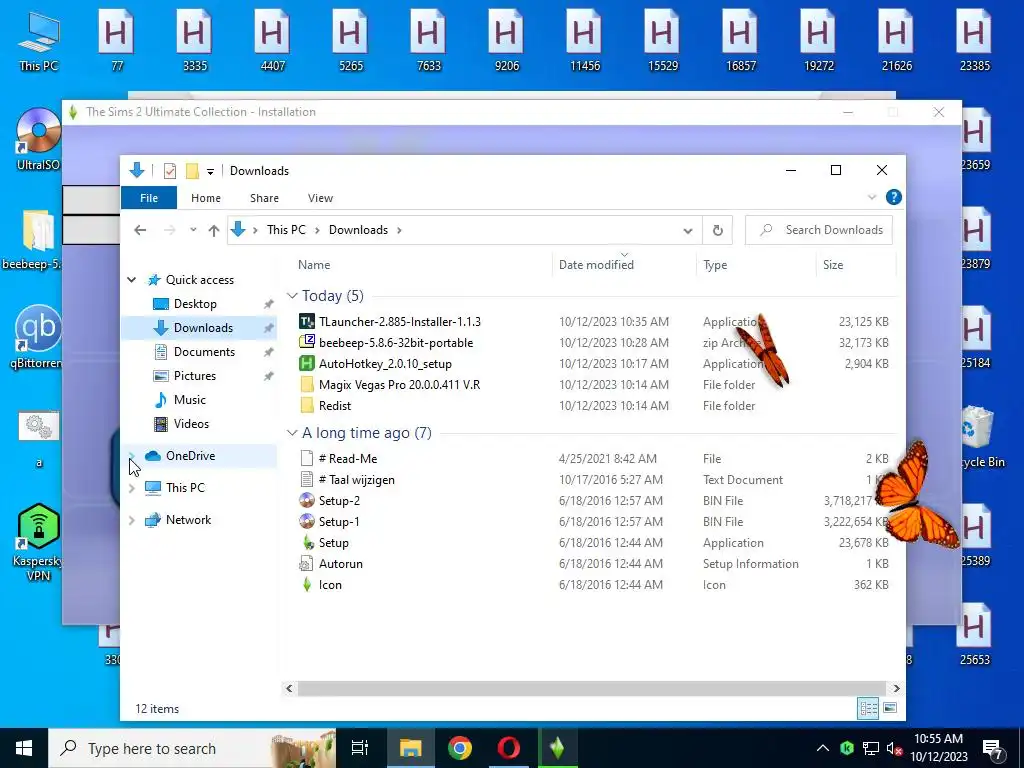Go back with the Back arrow
This screenshot has height=768, width=1024.
pos(140,230)
